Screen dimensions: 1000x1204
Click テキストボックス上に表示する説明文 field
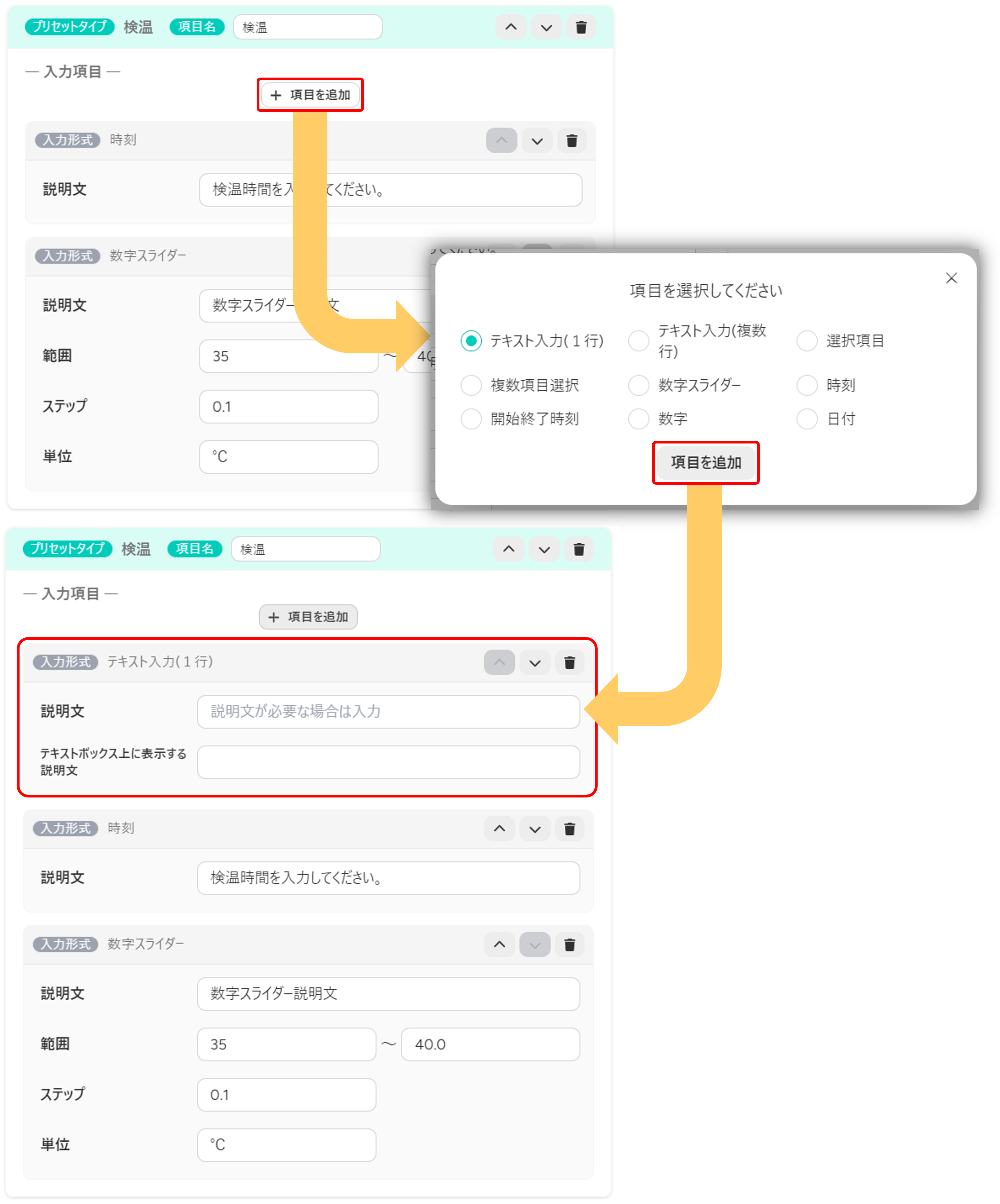pyautogui.click(x=388, y=763)
